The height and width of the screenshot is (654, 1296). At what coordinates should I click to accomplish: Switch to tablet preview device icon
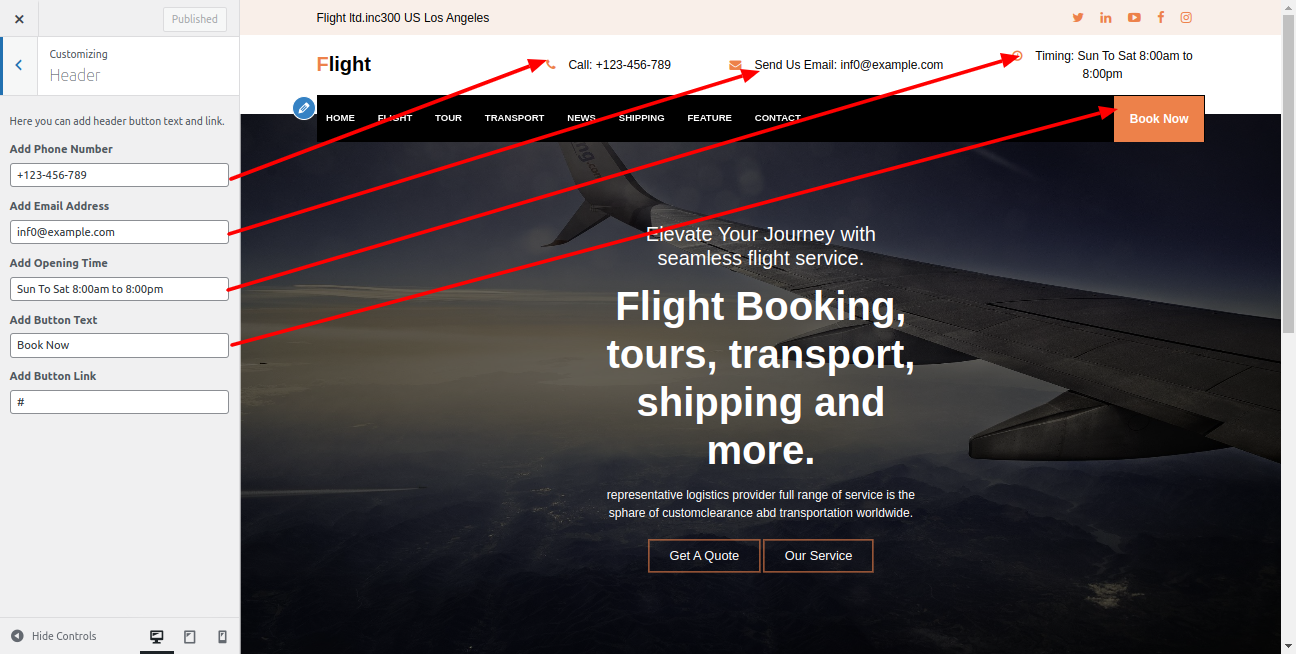click(x=190, y=636)
